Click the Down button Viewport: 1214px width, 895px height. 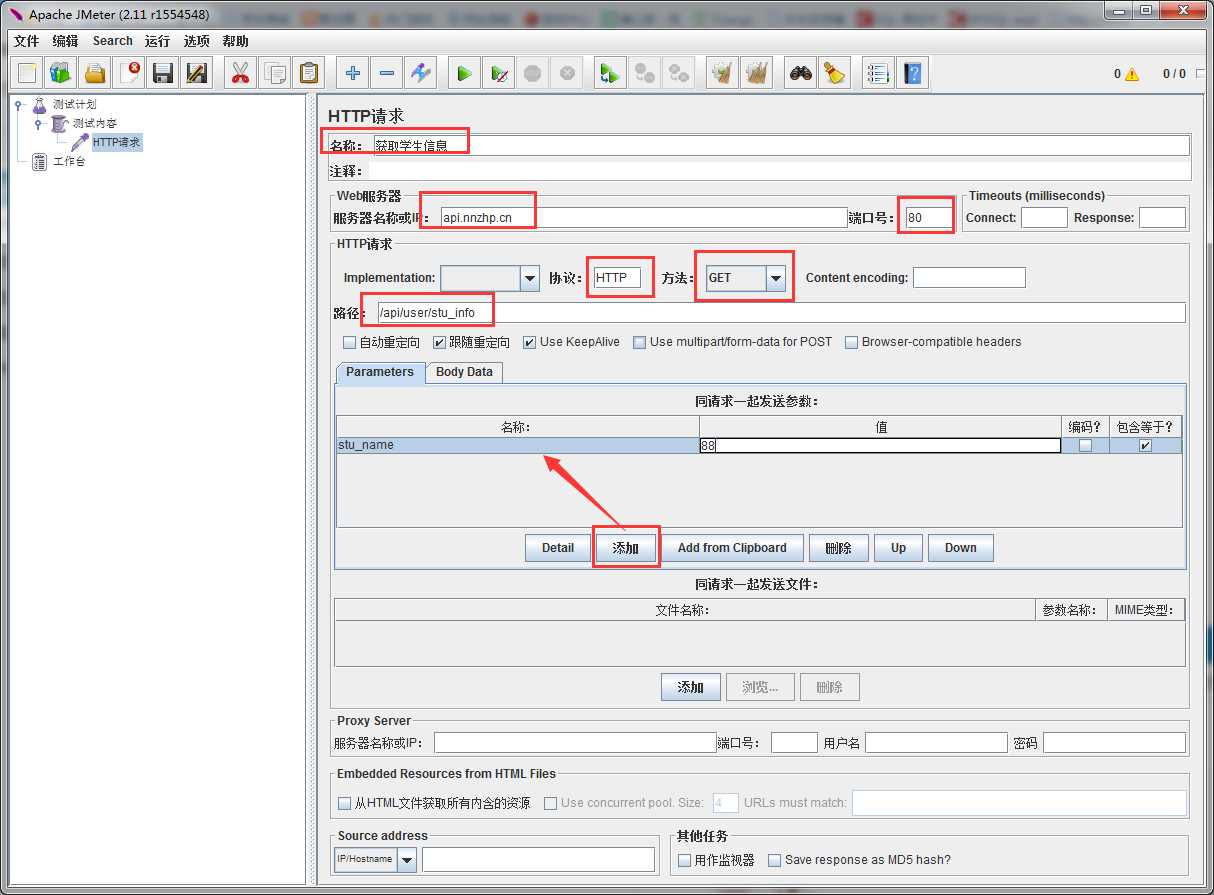[961, 548]
